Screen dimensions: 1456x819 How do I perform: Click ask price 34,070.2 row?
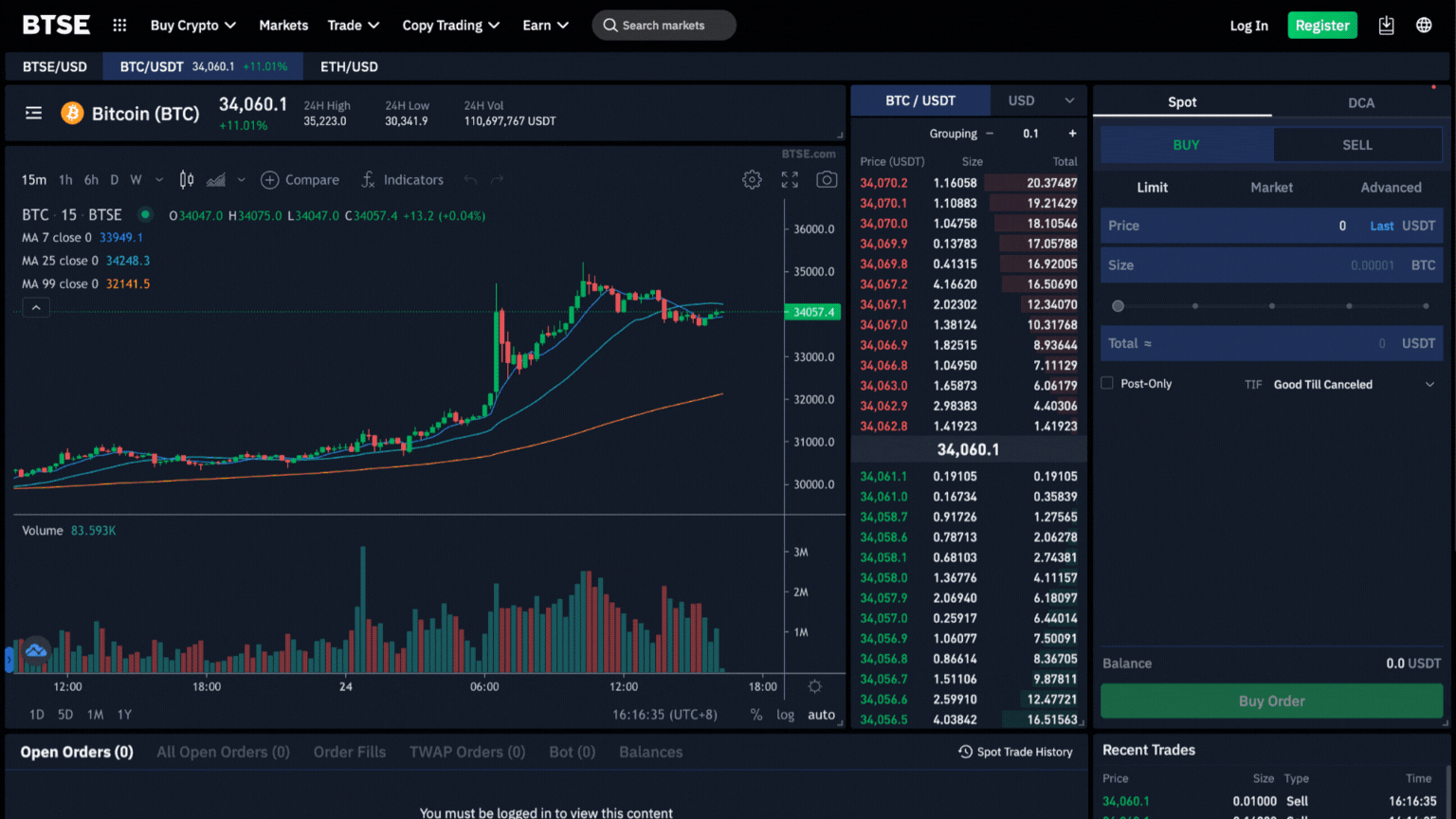(x=969, y=183)
